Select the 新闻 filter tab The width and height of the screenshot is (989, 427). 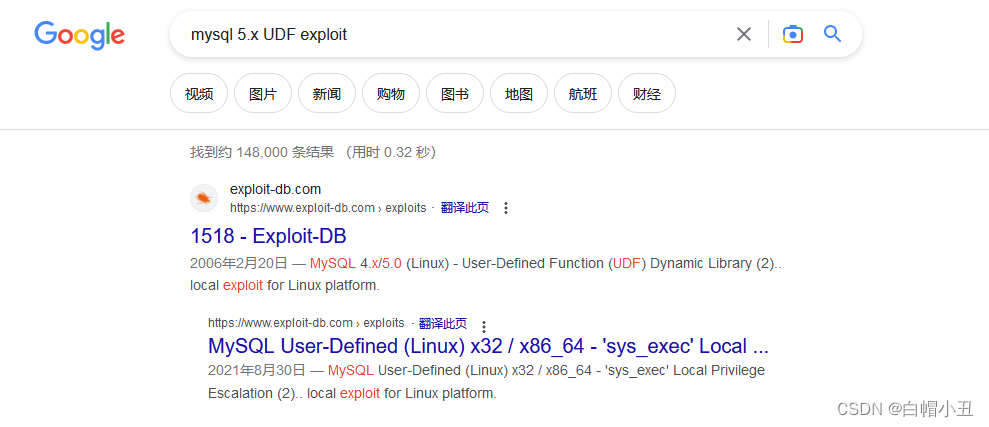pyautogui.click(x=327, y=93)
